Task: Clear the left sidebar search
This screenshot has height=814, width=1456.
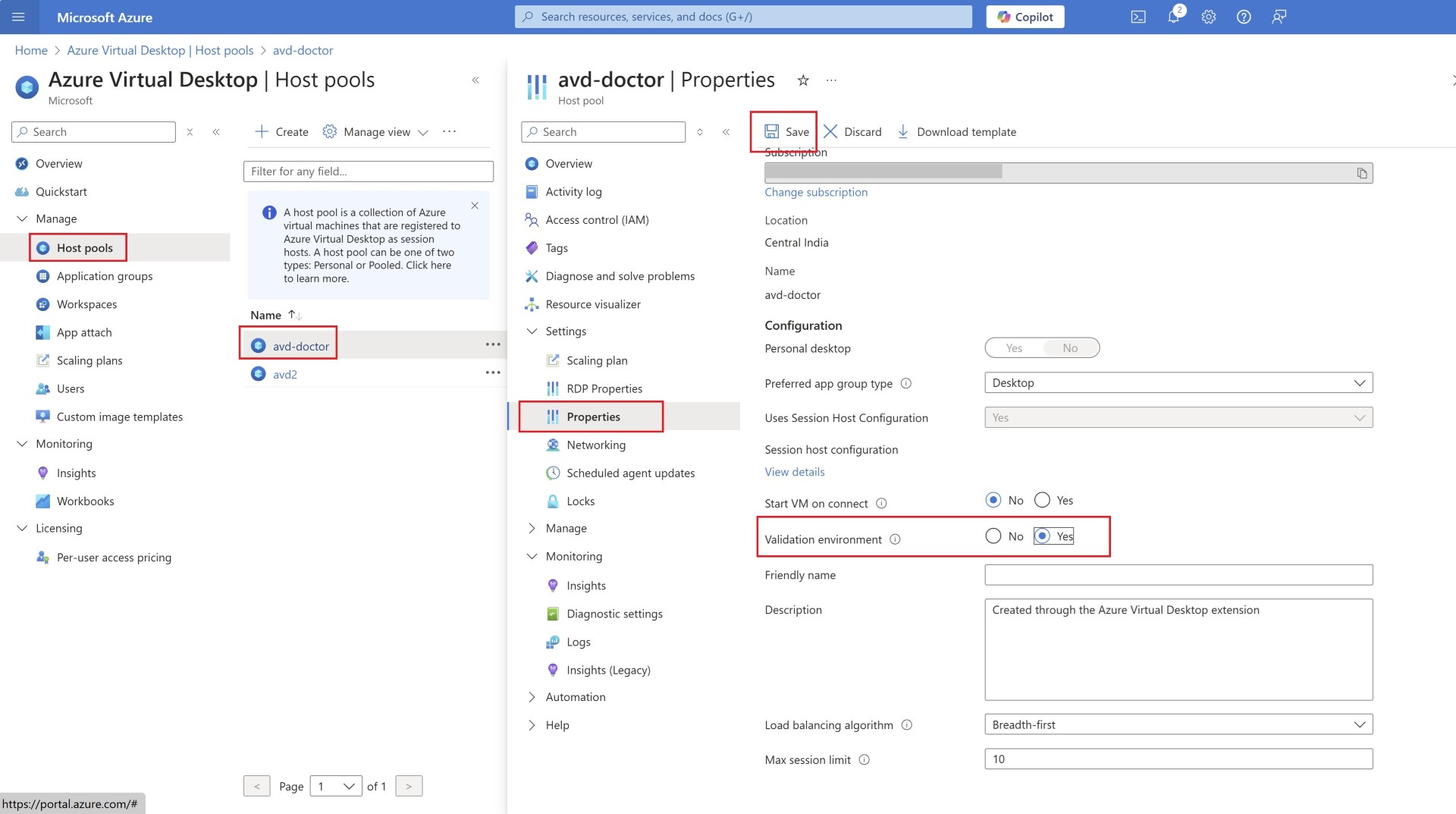Action: point(190,132)
